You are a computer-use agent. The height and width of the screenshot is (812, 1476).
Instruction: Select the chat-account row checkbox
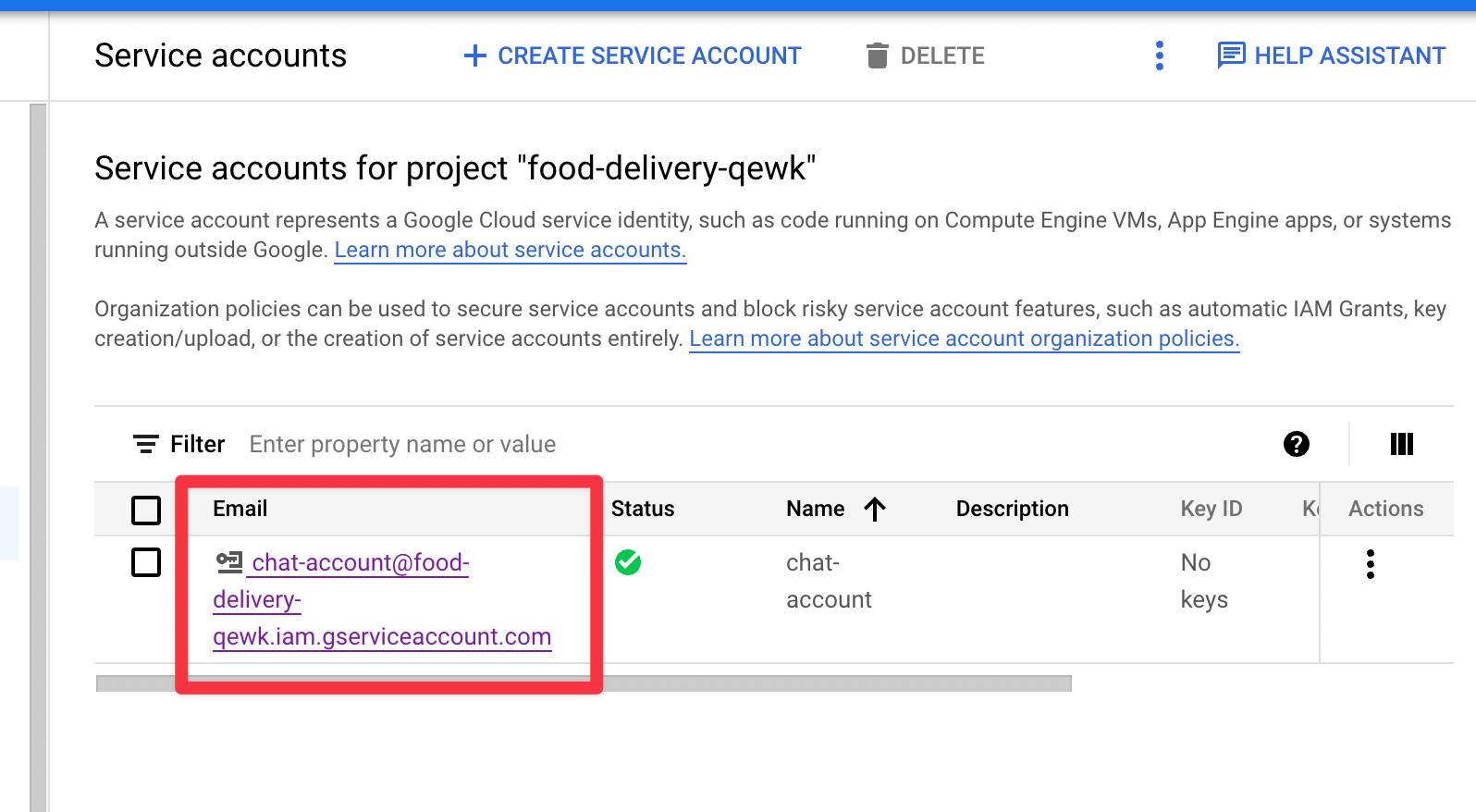click(146, 562)
